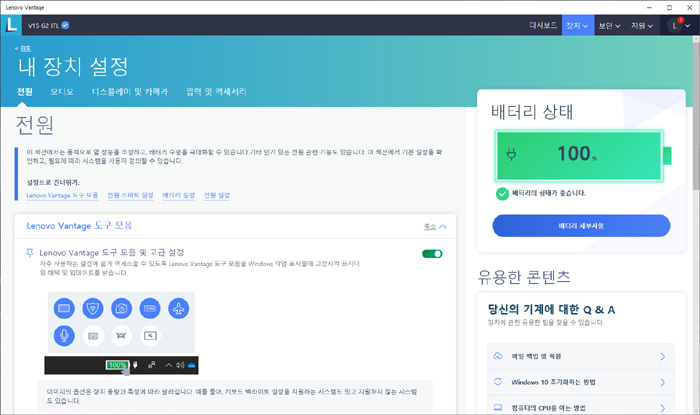Viewport: 700px width, 415px height.
Task: Click the pin icon beside 도구 모음 및 고급 설정
Action: pyautogui.click(x=30, y=253)
